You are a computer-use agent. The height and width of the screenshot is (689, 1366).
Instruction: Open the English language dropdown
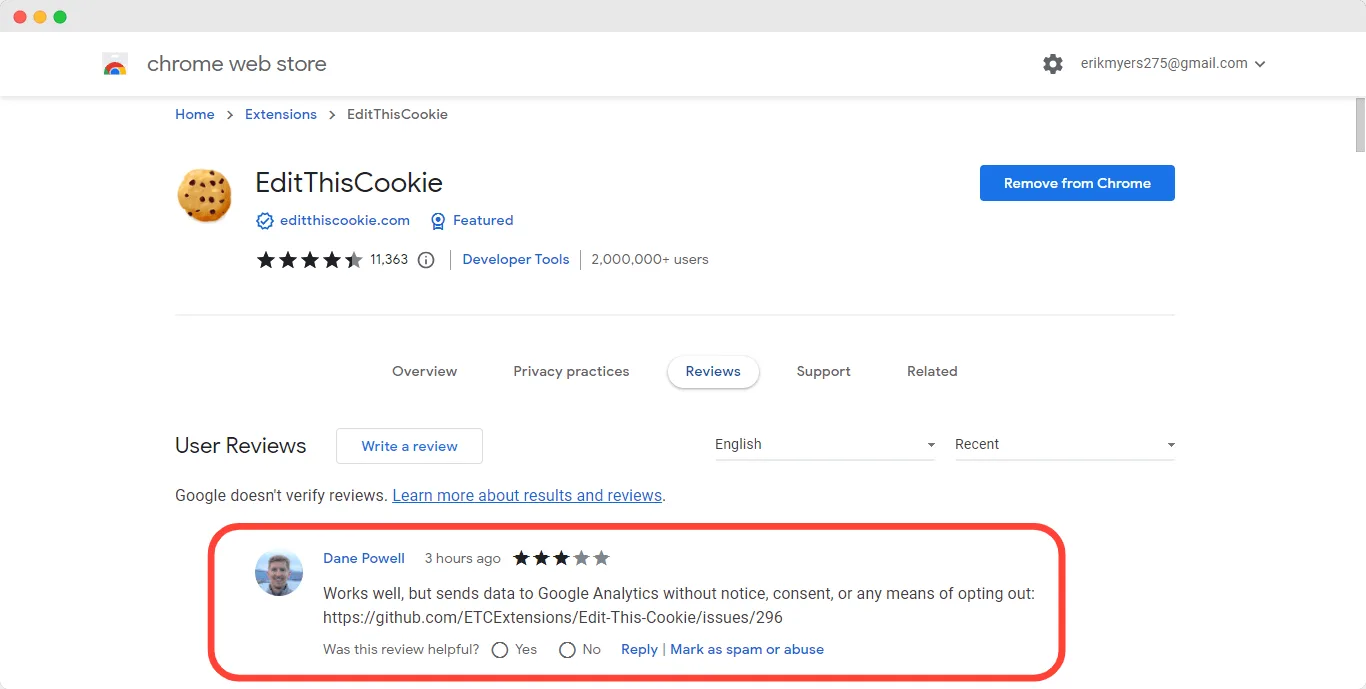click(x=825, y=445)
